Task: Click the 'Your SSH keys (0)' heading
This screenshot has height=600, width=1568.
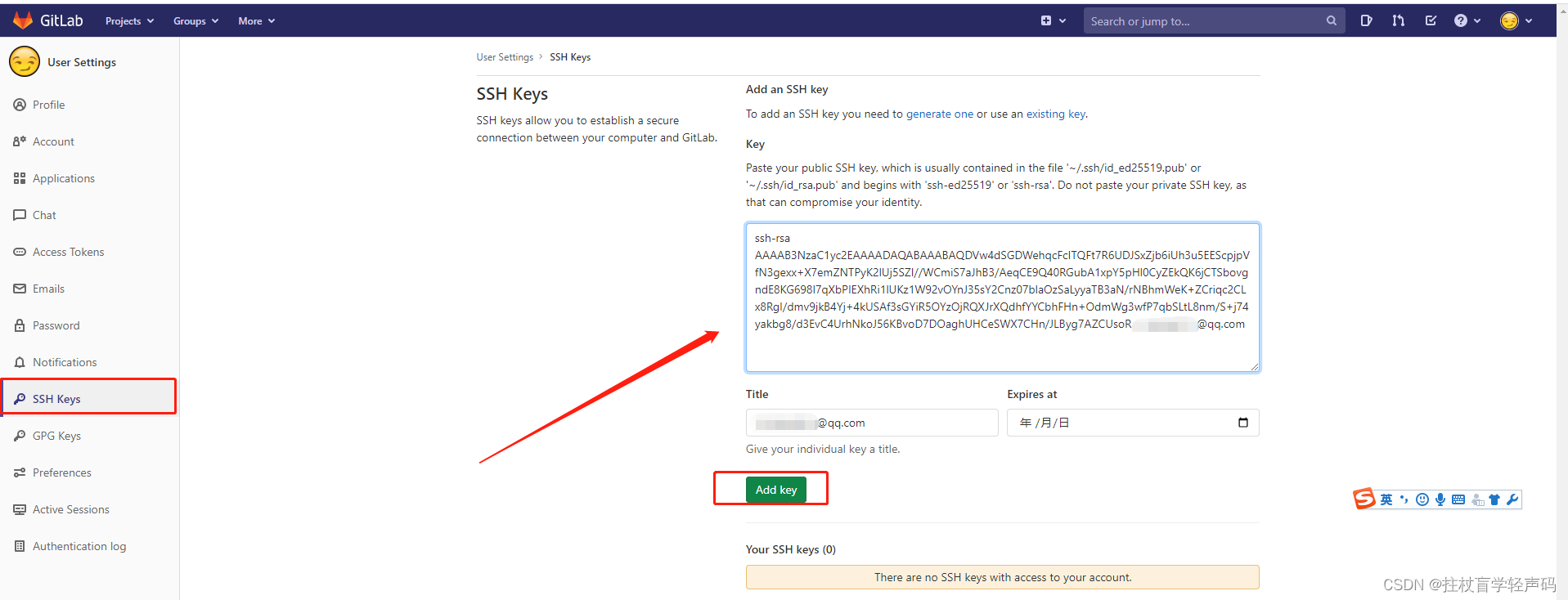Action: click(x=791, y=549)
